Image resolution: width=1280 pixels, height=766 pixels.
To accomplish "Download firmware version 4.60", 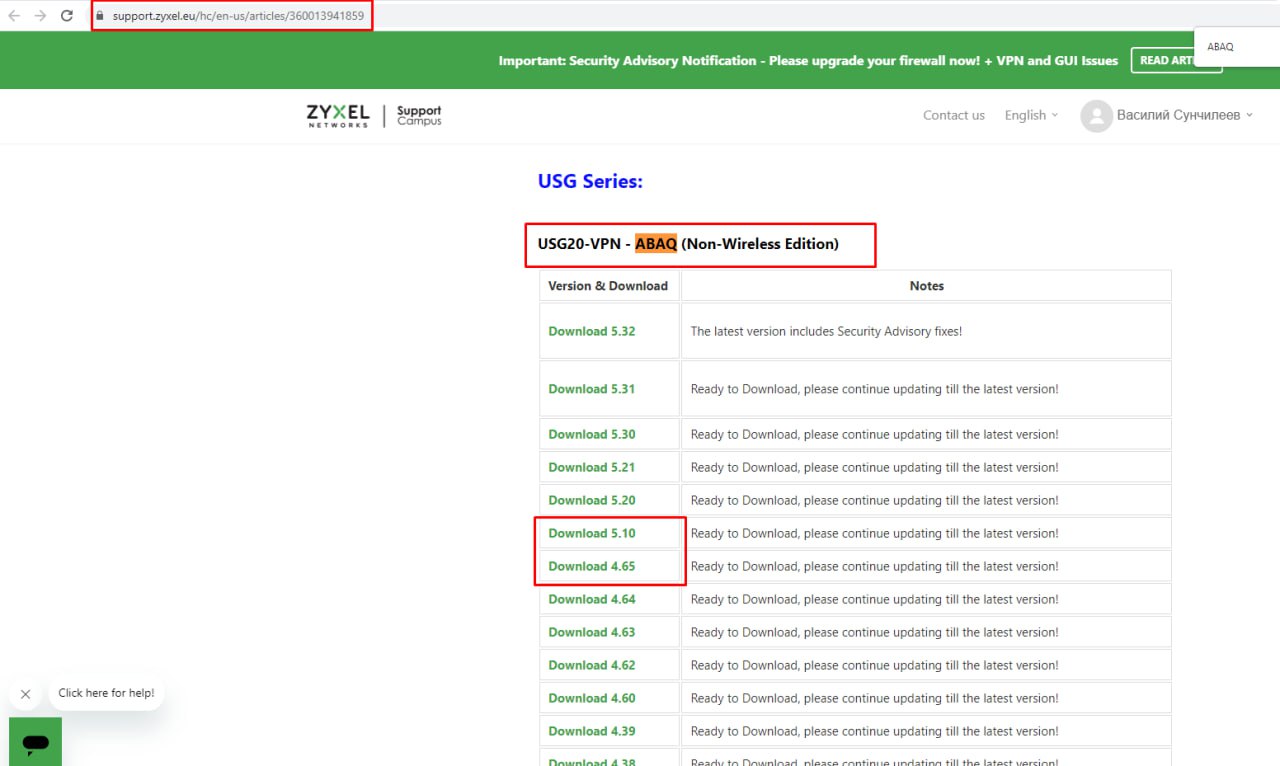I will tap(592, 699).
